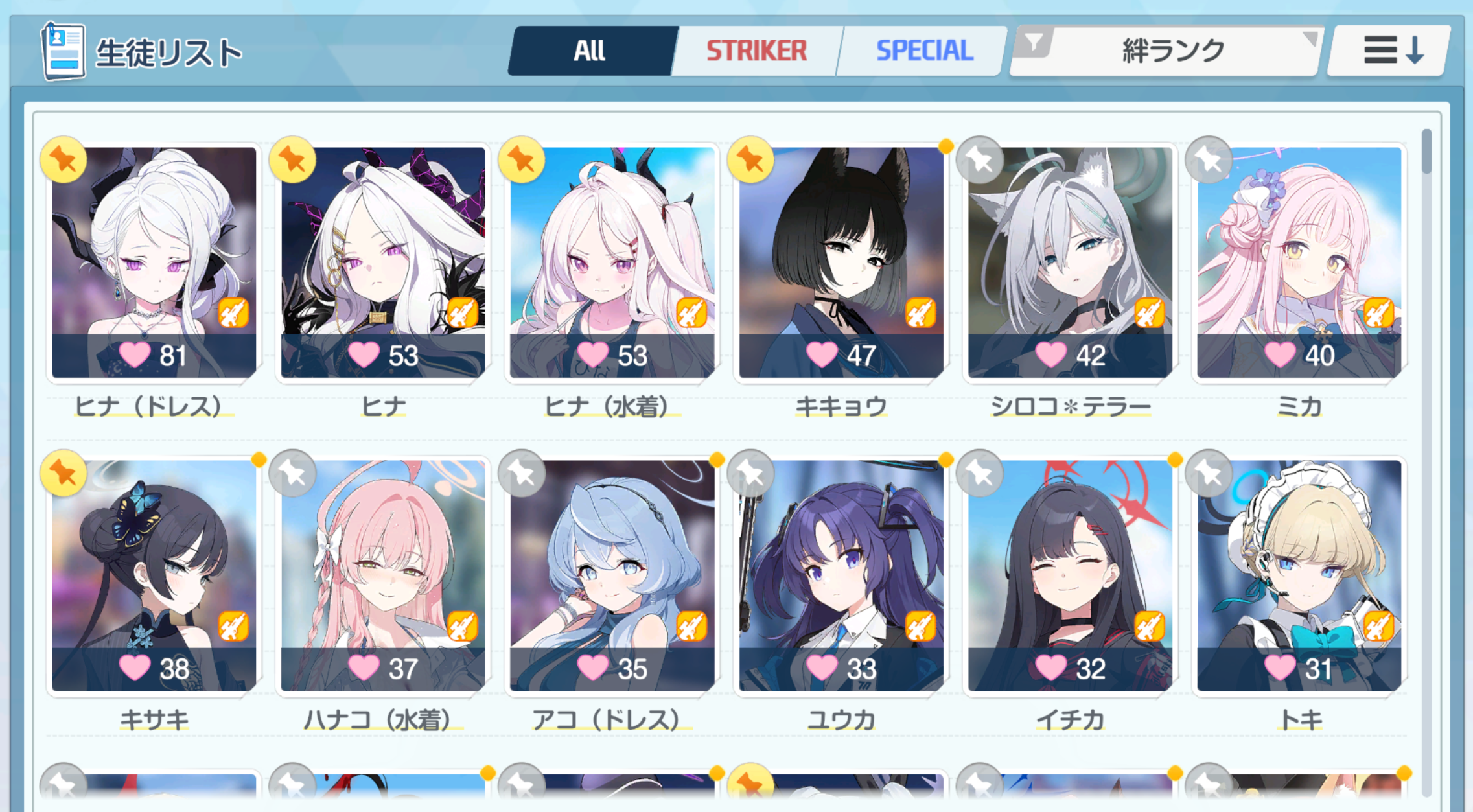Switch to STRIKER tab
The image size is (1473, 812).
756,51
